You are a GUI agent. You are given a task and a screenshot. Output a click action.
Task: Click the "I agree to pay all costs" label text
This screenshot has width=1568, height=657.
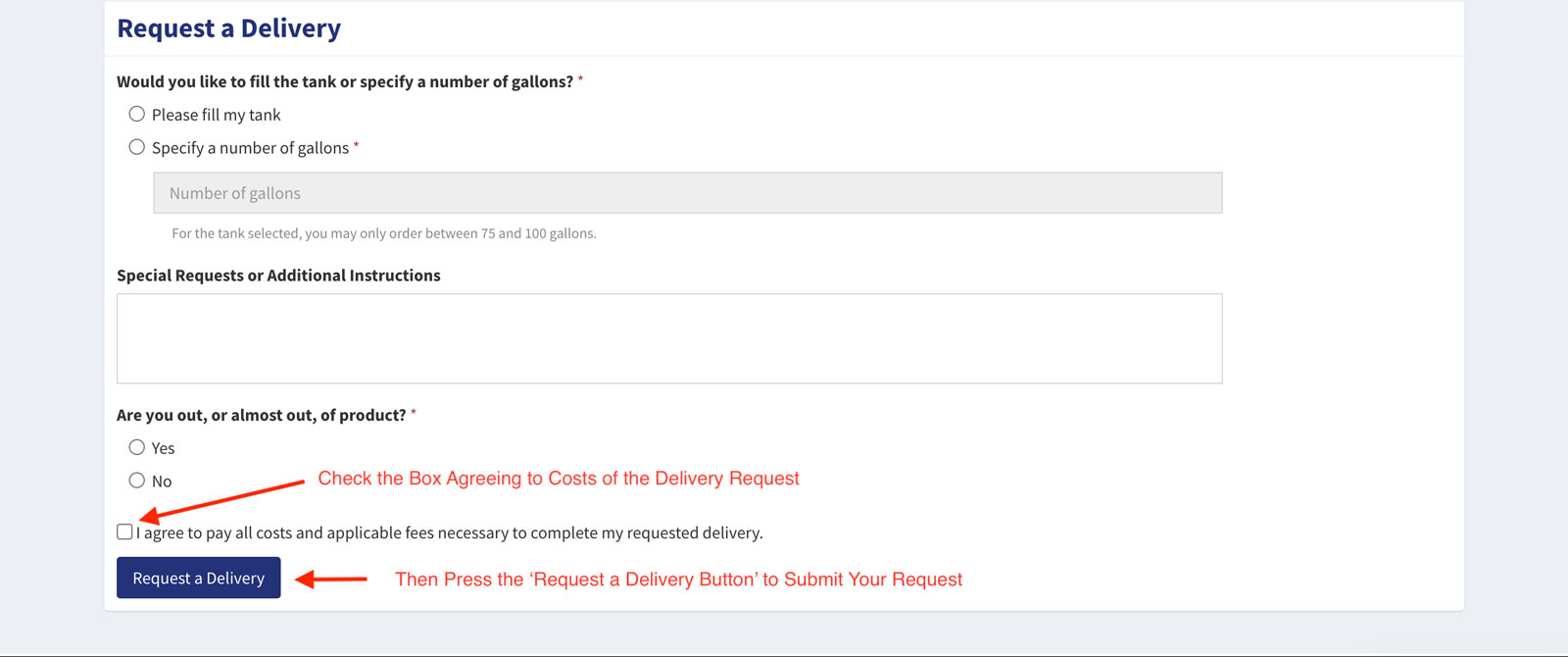pos(450,532)
